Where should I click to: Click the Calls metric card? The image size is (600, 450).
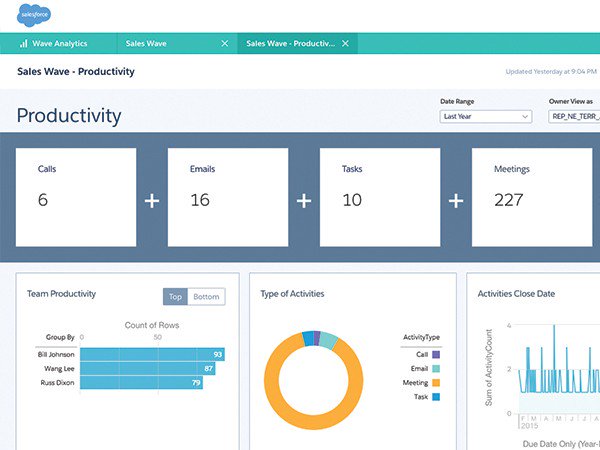[x=76, y=197]
